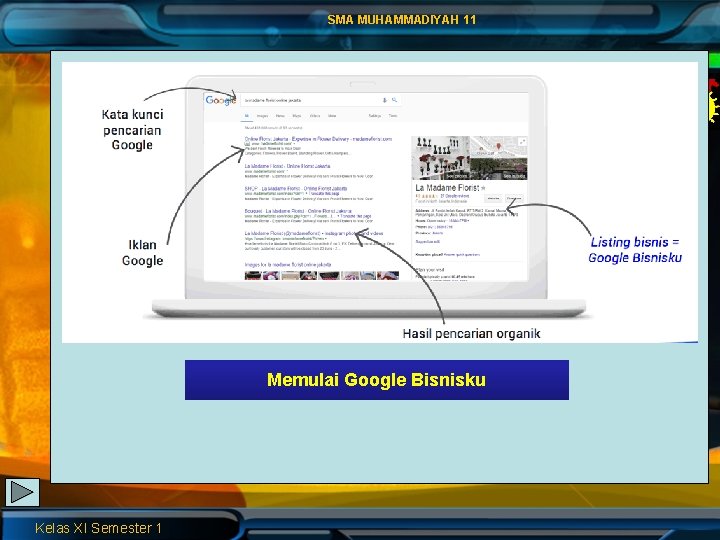Click the Google reviews link in knowledge panel
This screenshot has width=720, height=540.
(x=455, y=196)
